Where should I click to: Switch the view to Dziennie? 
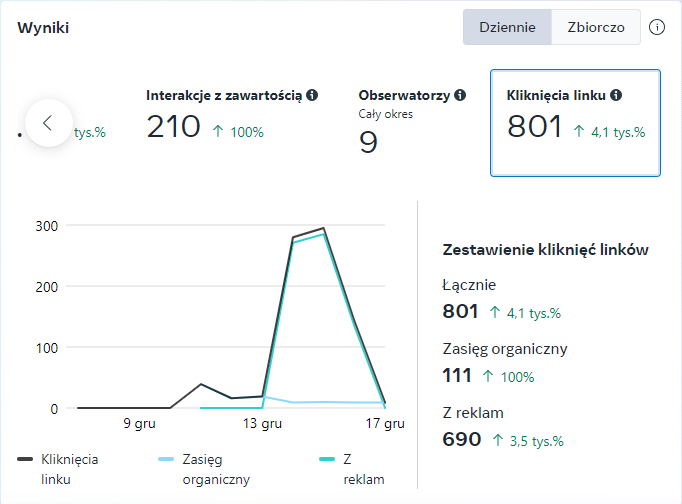pyautogui.click(x=507, y=27)
